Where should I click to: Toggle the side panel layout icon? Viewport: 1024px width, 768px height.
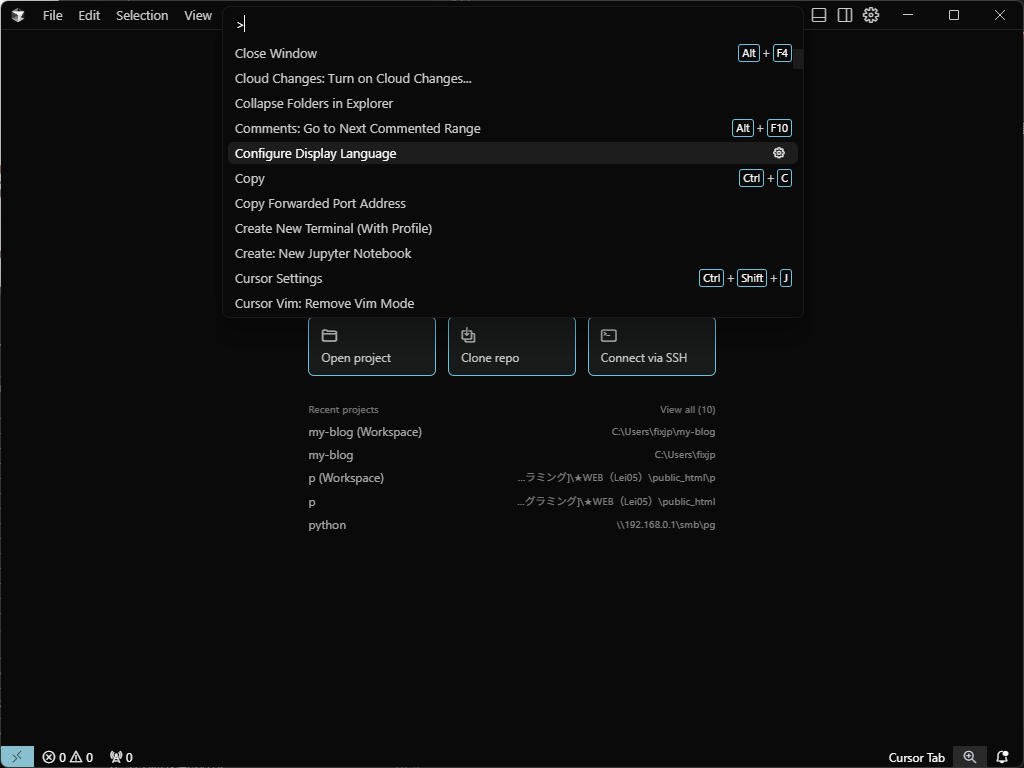(x=845, y=15)
